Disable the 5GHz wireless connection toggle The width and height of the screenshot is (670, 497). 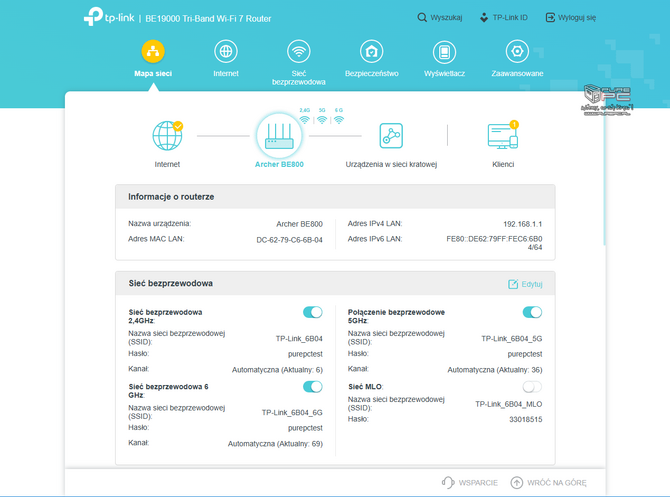click(532, 312)
